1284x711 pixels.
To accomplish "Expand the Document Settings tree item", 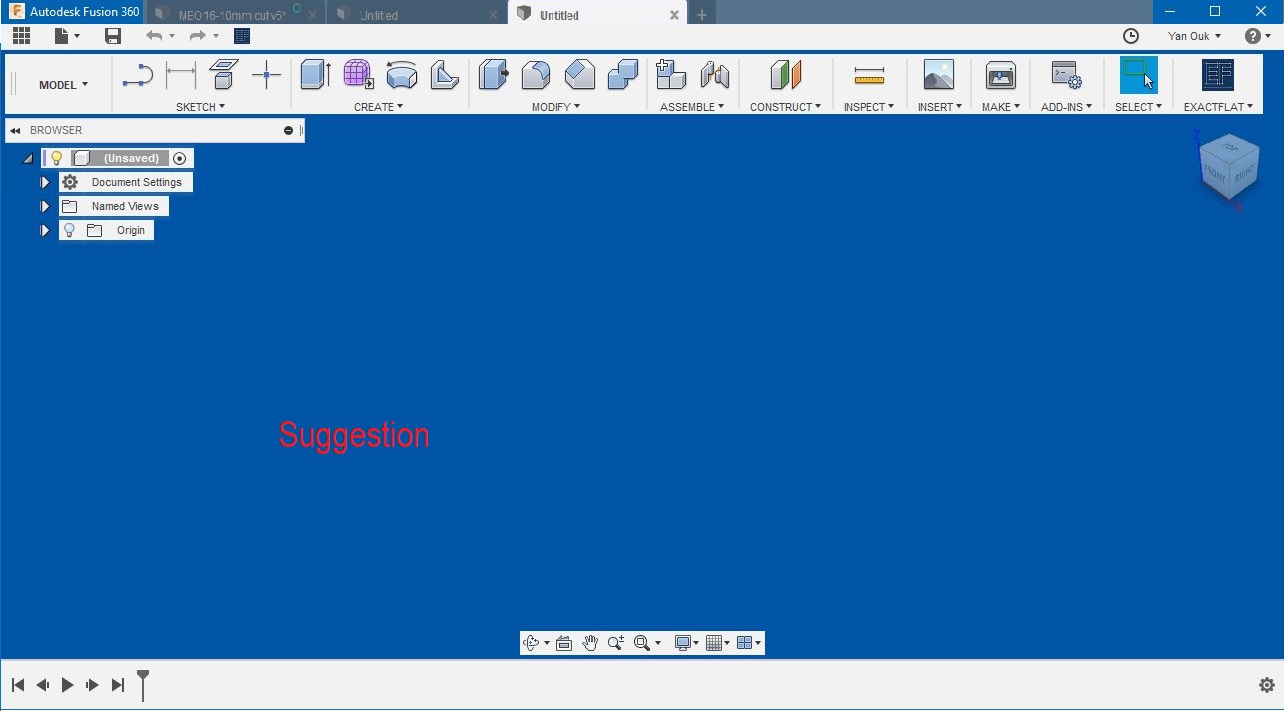I will coord(44,182).
